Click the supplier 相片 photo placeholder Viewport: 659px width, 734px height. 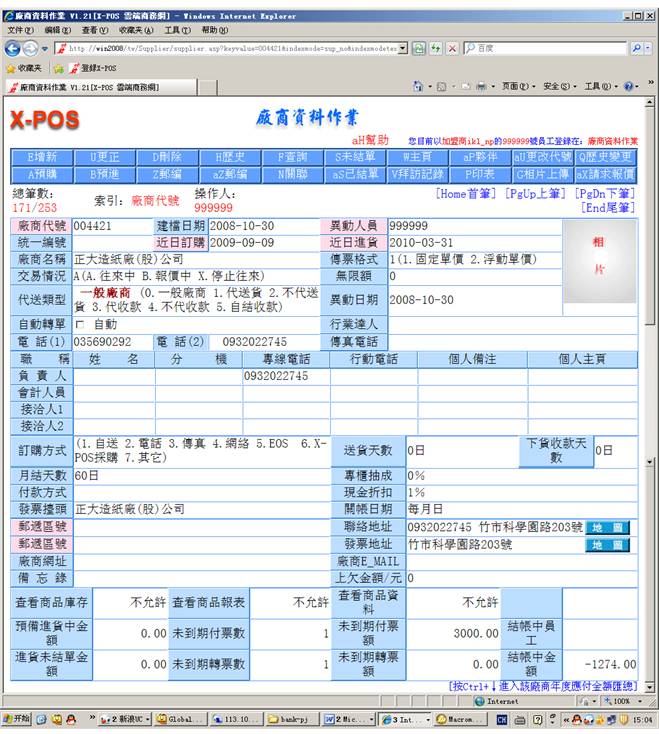pyautogui.click(x=599, y=257)
